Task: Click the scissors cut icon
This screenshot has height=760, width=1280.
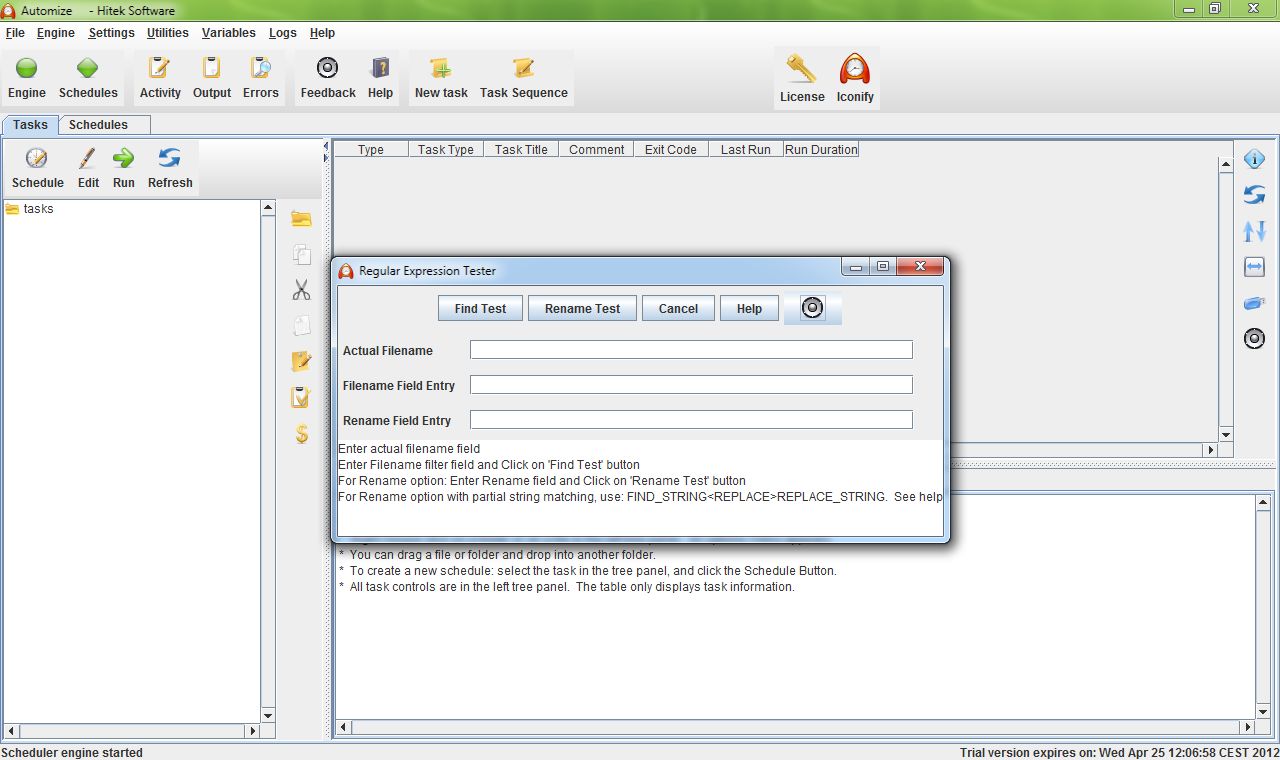Action: coord(301,290)
